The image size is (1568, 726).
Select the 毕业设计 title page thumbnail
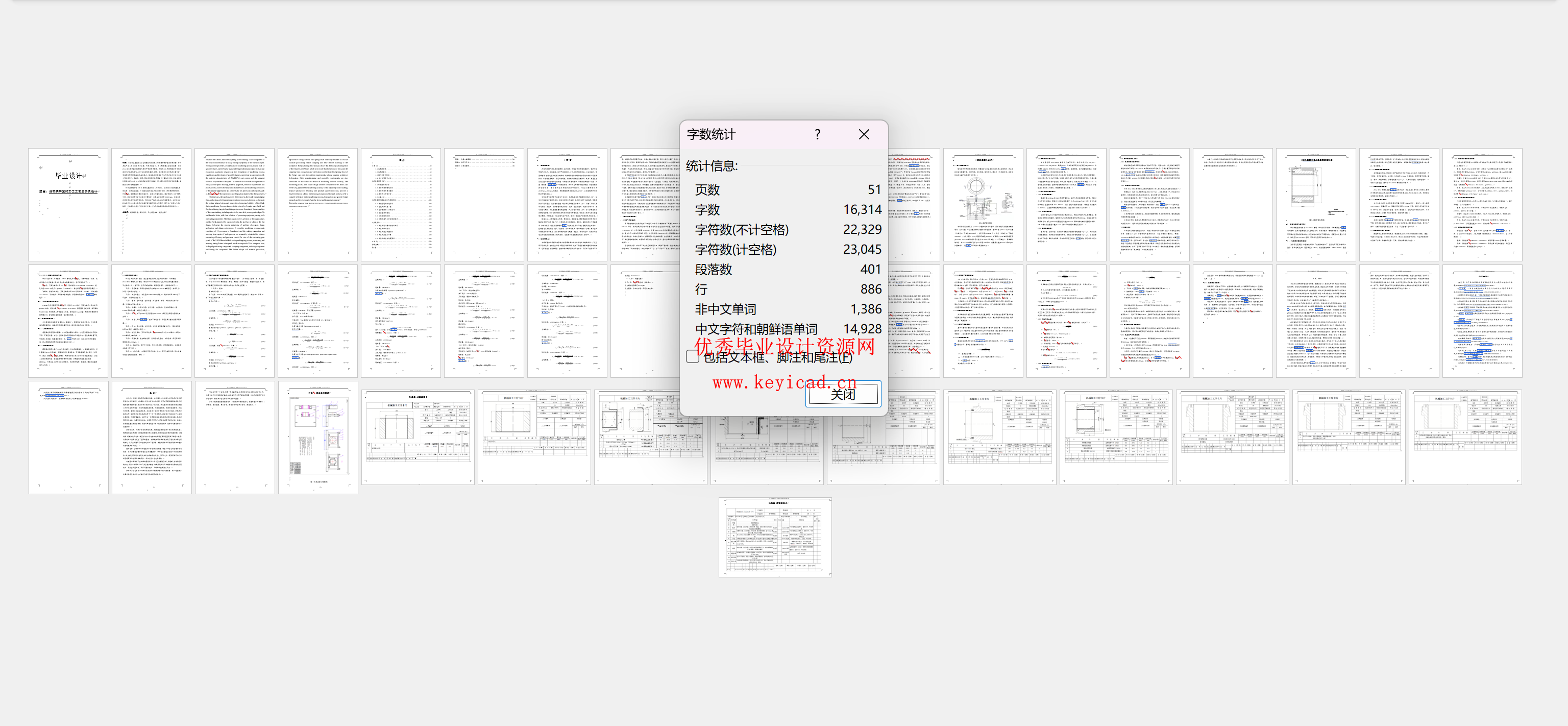click(x=68, y=205)
